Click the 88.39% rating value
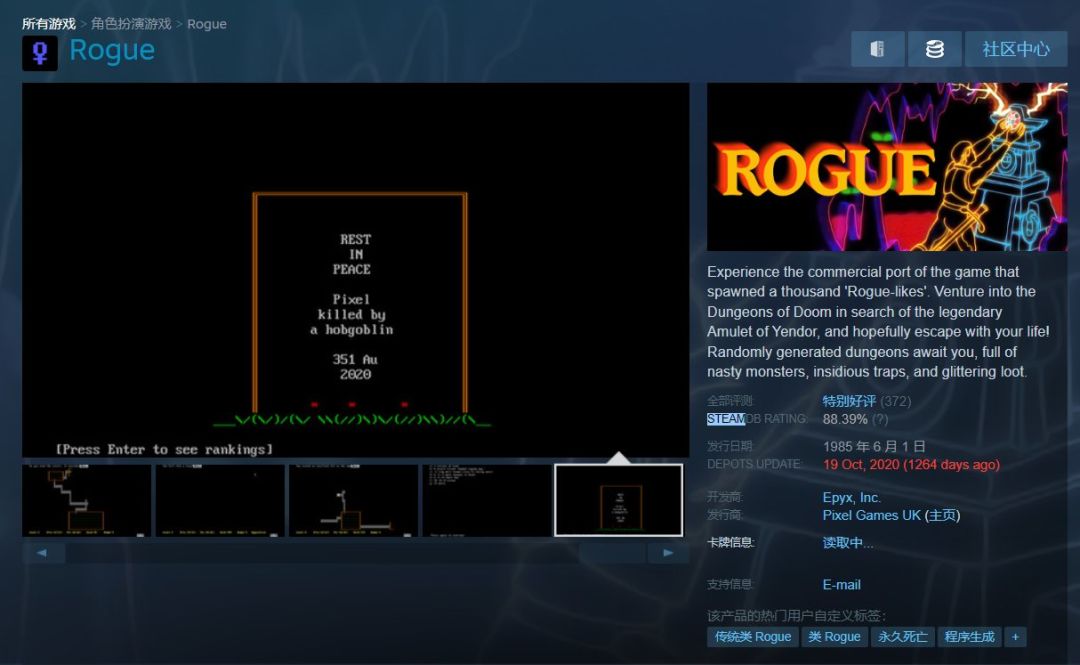1080x665 pixels. click(x=845, y=419)
